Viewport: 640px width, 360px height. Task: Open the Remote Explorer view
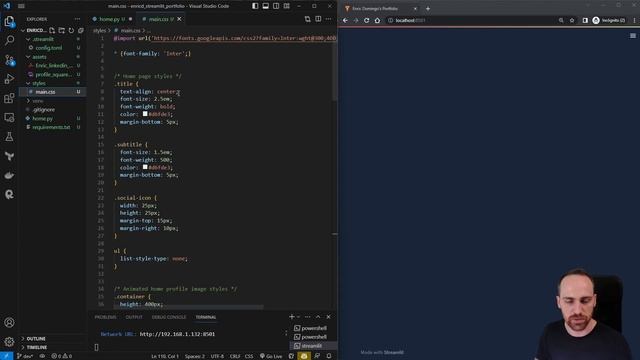coord(9,118)
